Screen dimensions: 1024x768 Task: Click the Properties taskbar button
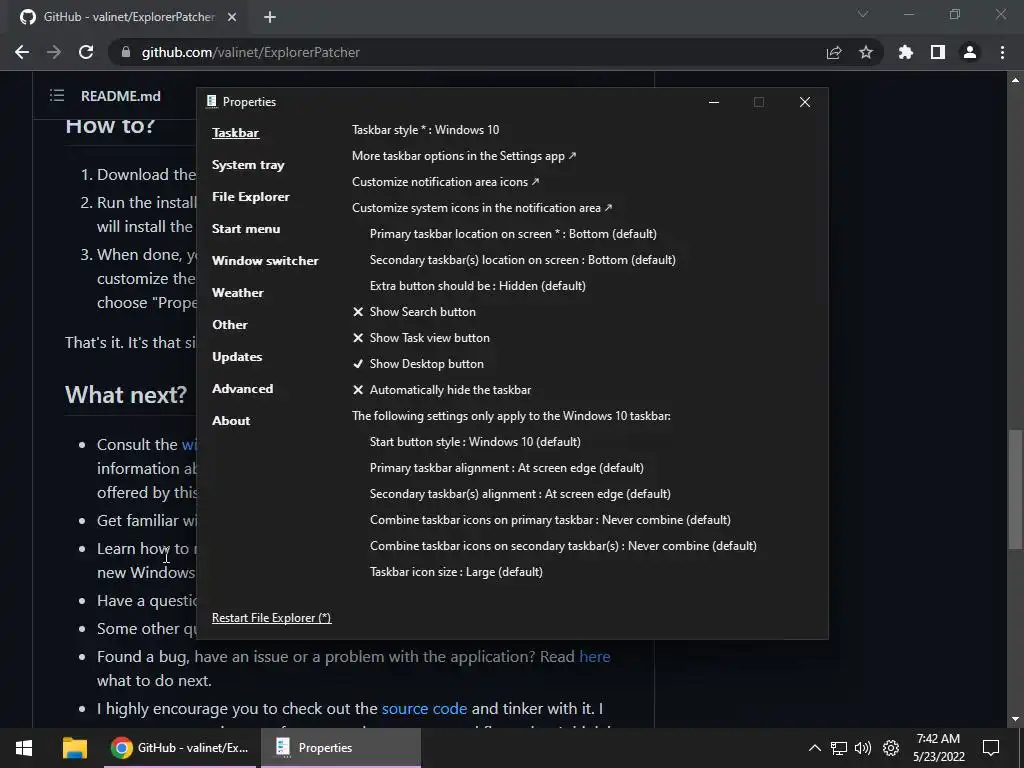coord(341,748)
